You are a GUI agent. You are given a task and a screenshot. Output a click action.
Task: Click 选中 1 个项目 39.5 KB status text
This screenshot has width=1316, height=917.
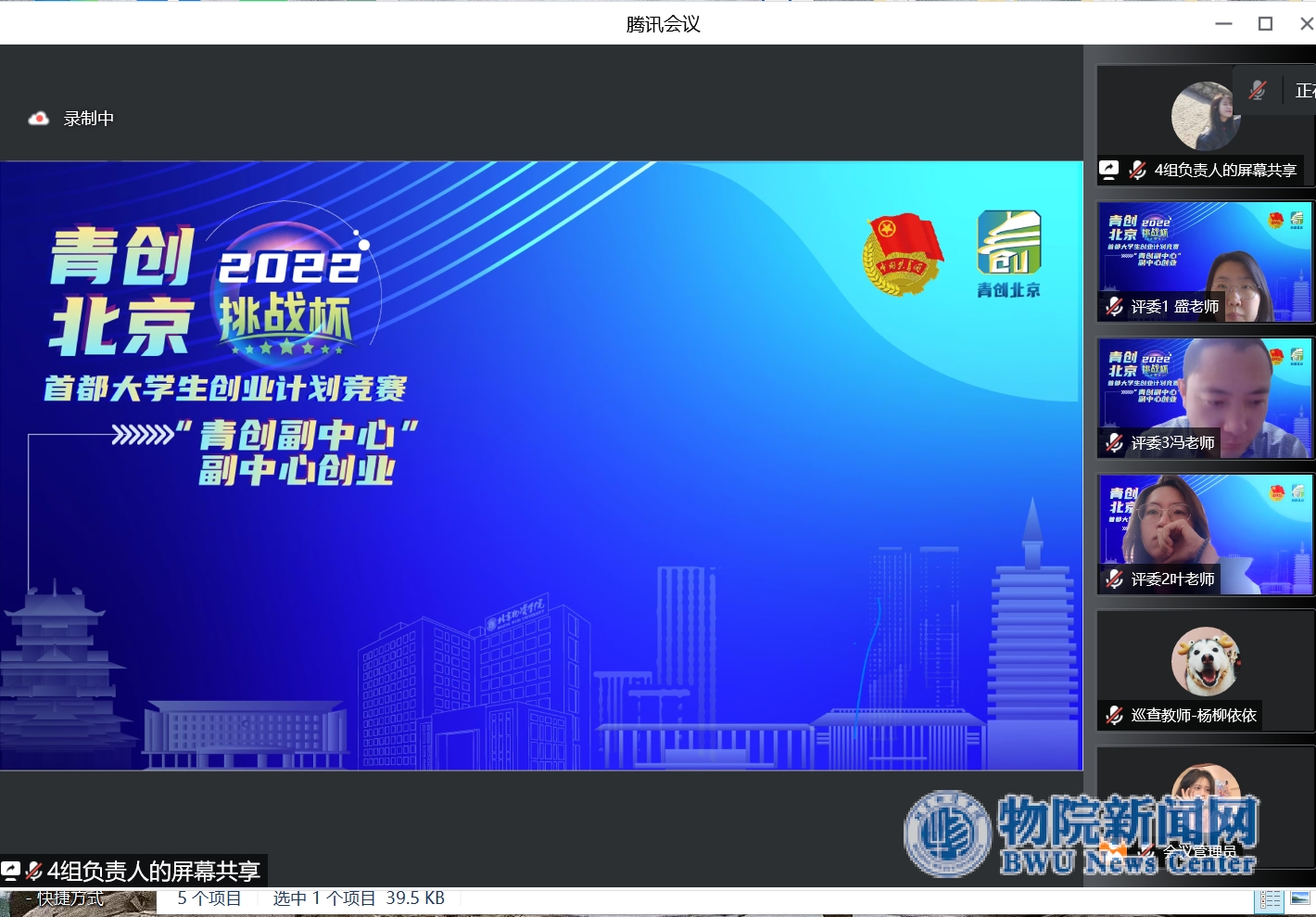(359, 898)
